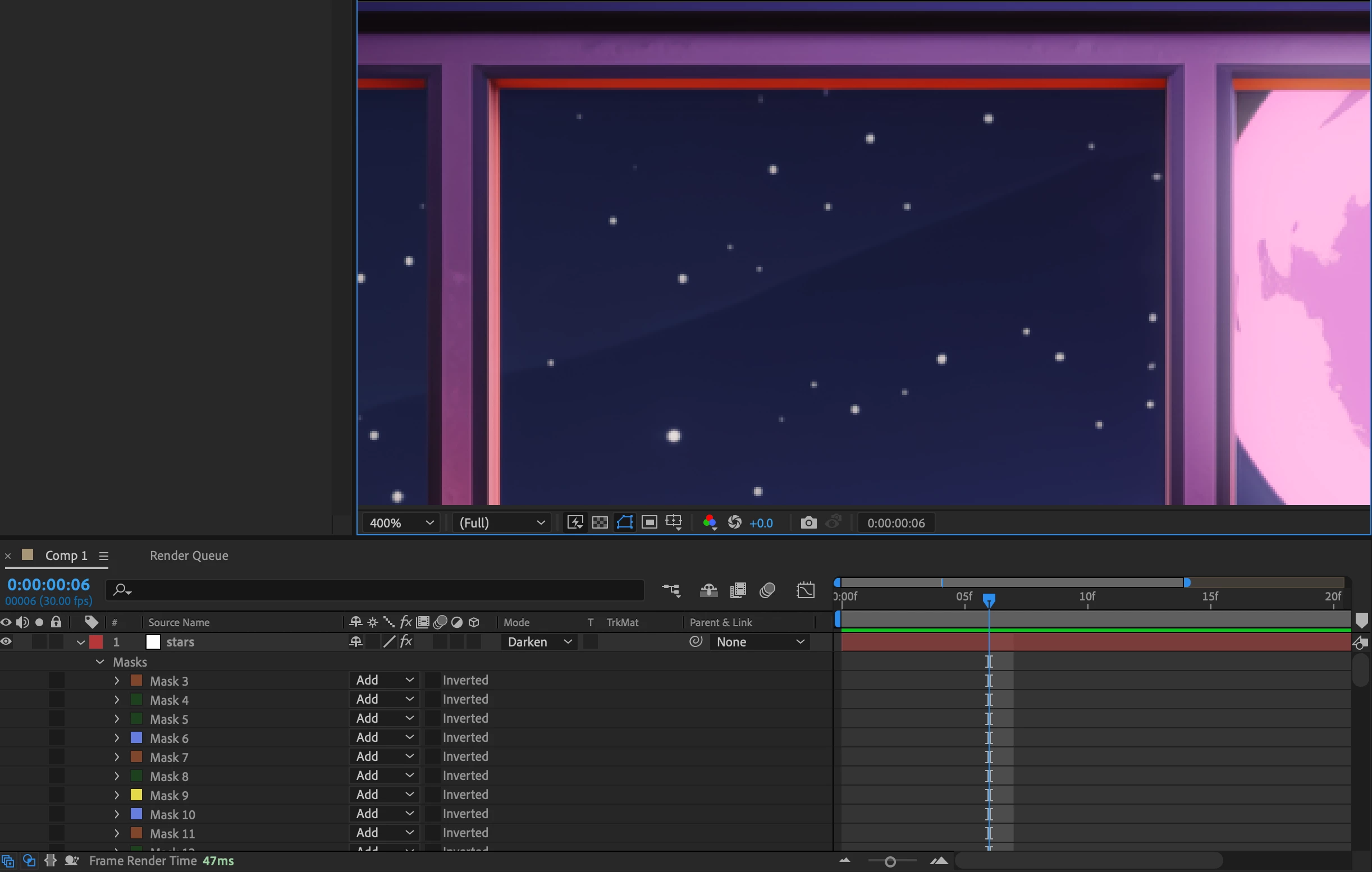Click the yellow Mask 9 color swatch
This screenshot has width=1372, height=872.
click(x=137, y=795)
